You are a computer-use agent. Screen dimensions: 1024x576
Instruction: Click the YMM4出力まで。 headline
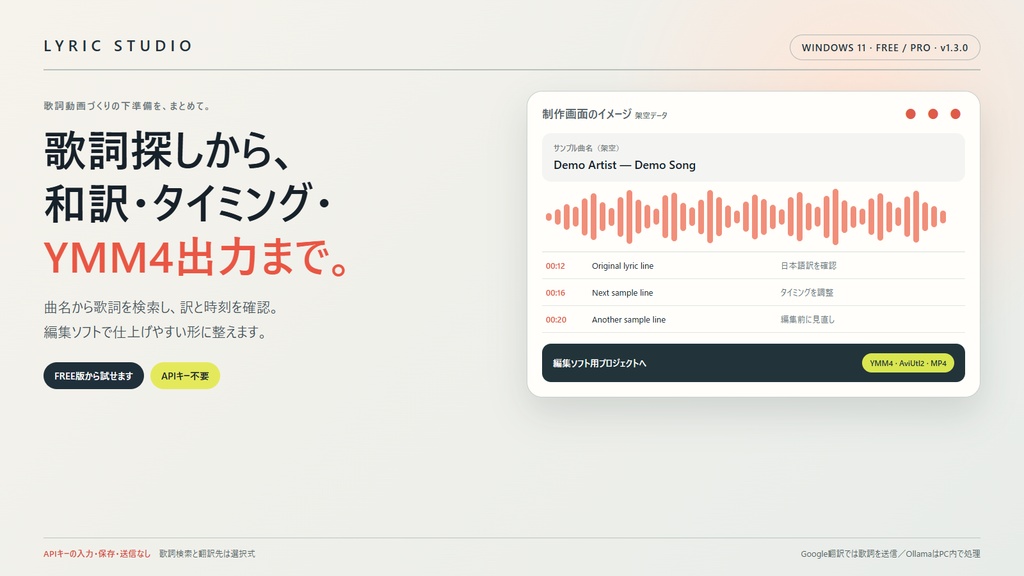[197, 257]
